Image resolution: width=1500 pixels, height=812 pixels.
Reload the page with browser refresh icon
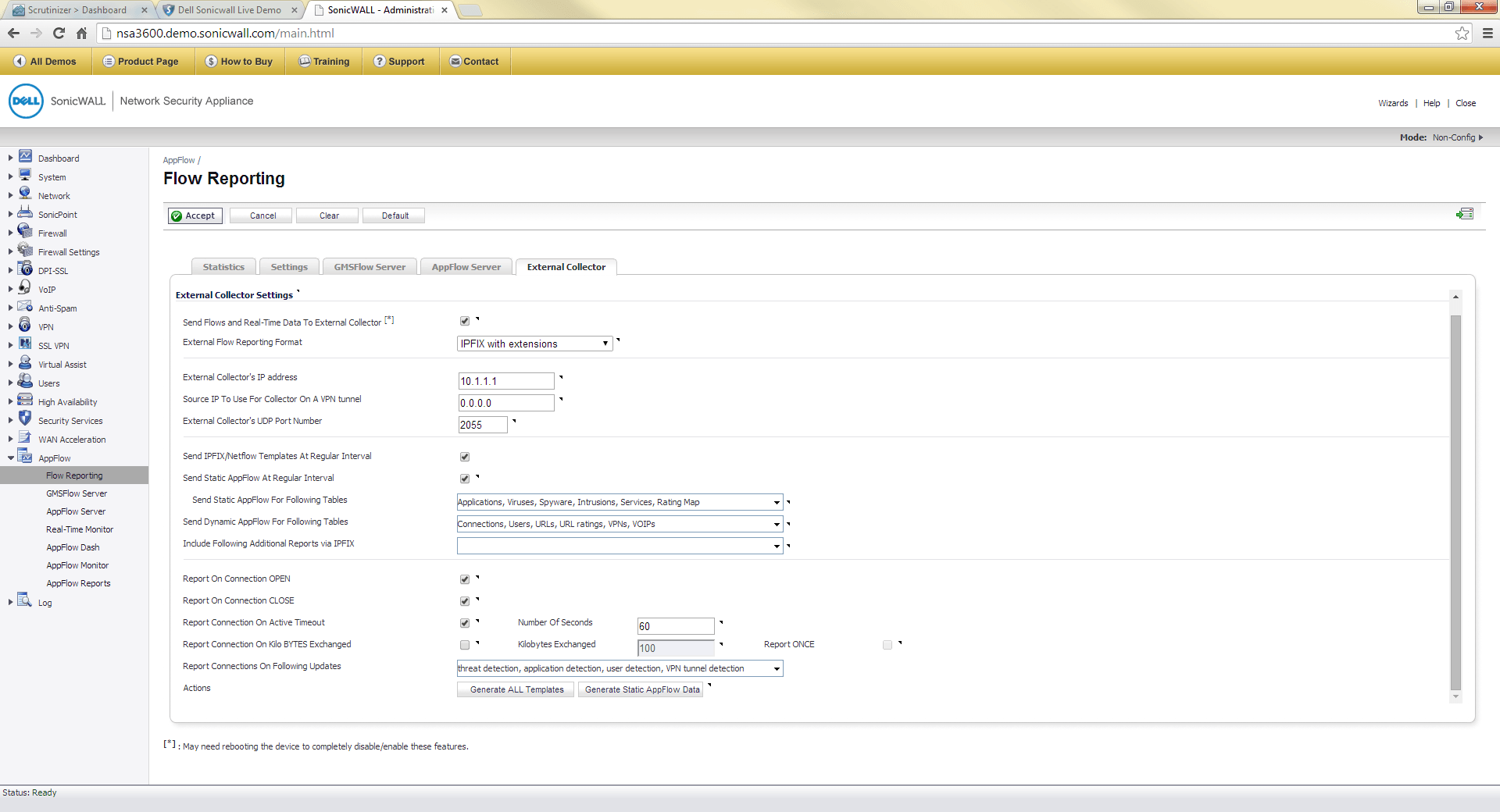[x=59, y=33]
